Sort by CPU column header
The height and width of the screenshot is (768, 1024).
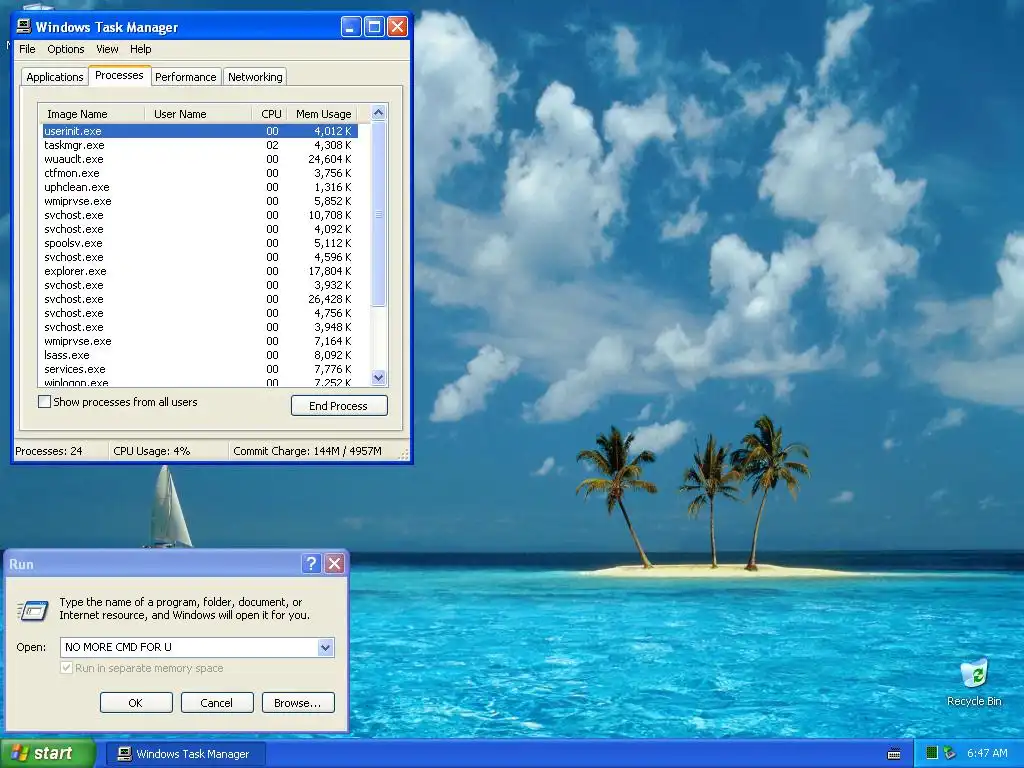click(269, 114)
